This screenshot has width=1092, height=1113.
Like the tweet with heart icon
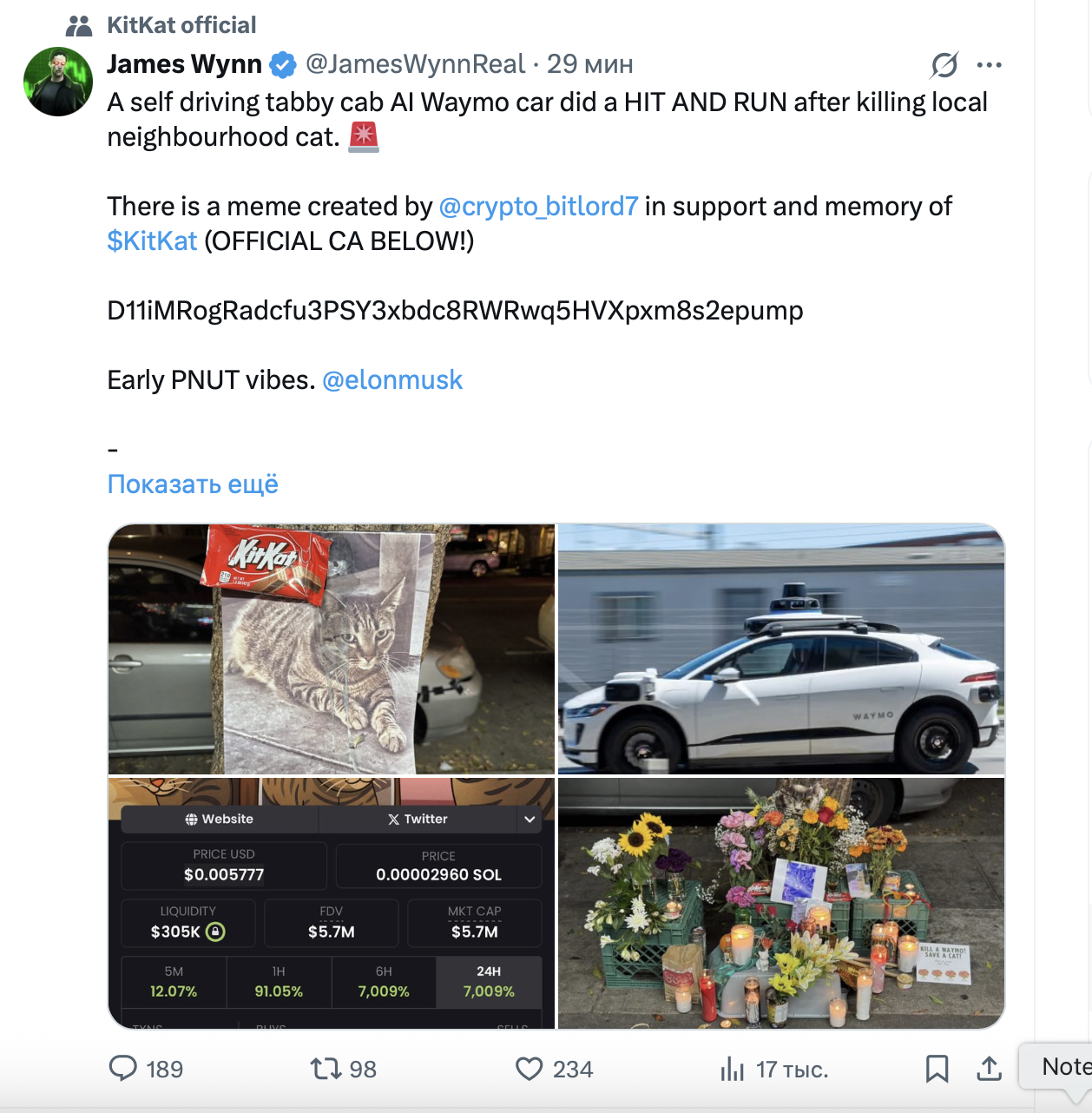(x=529, y=1068)
